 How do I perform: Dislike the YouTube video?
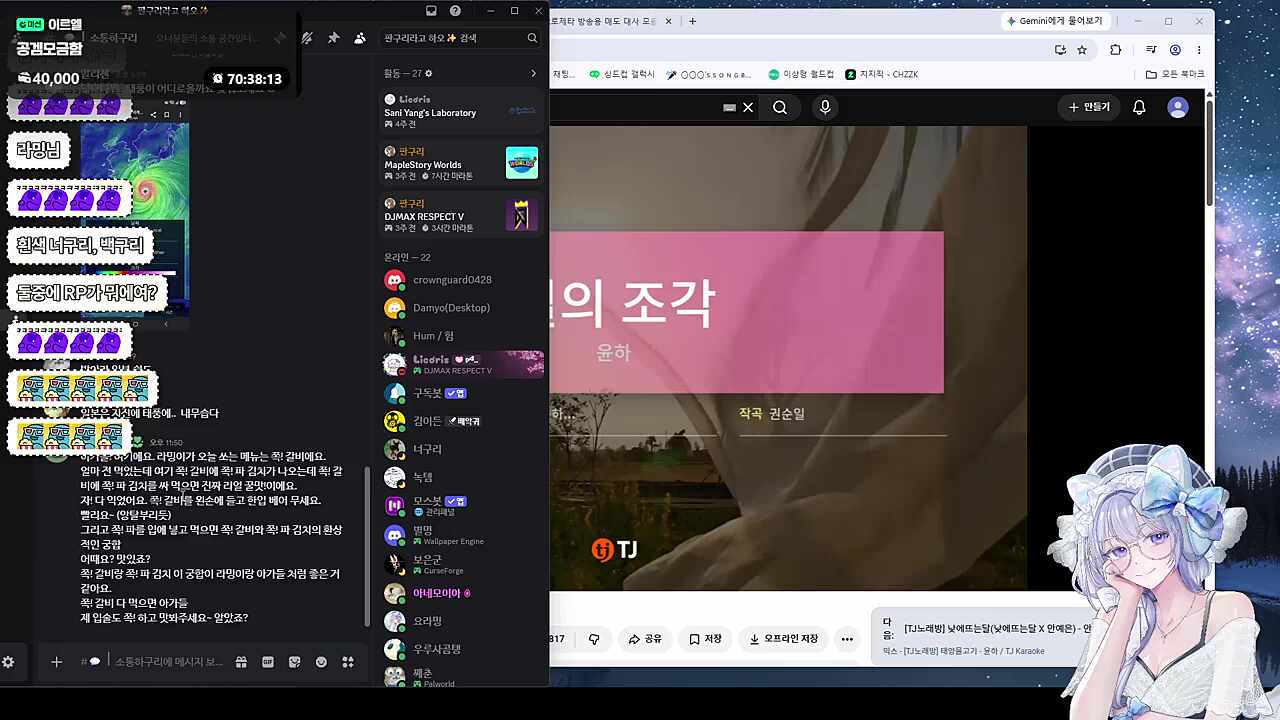pos(594,639)
